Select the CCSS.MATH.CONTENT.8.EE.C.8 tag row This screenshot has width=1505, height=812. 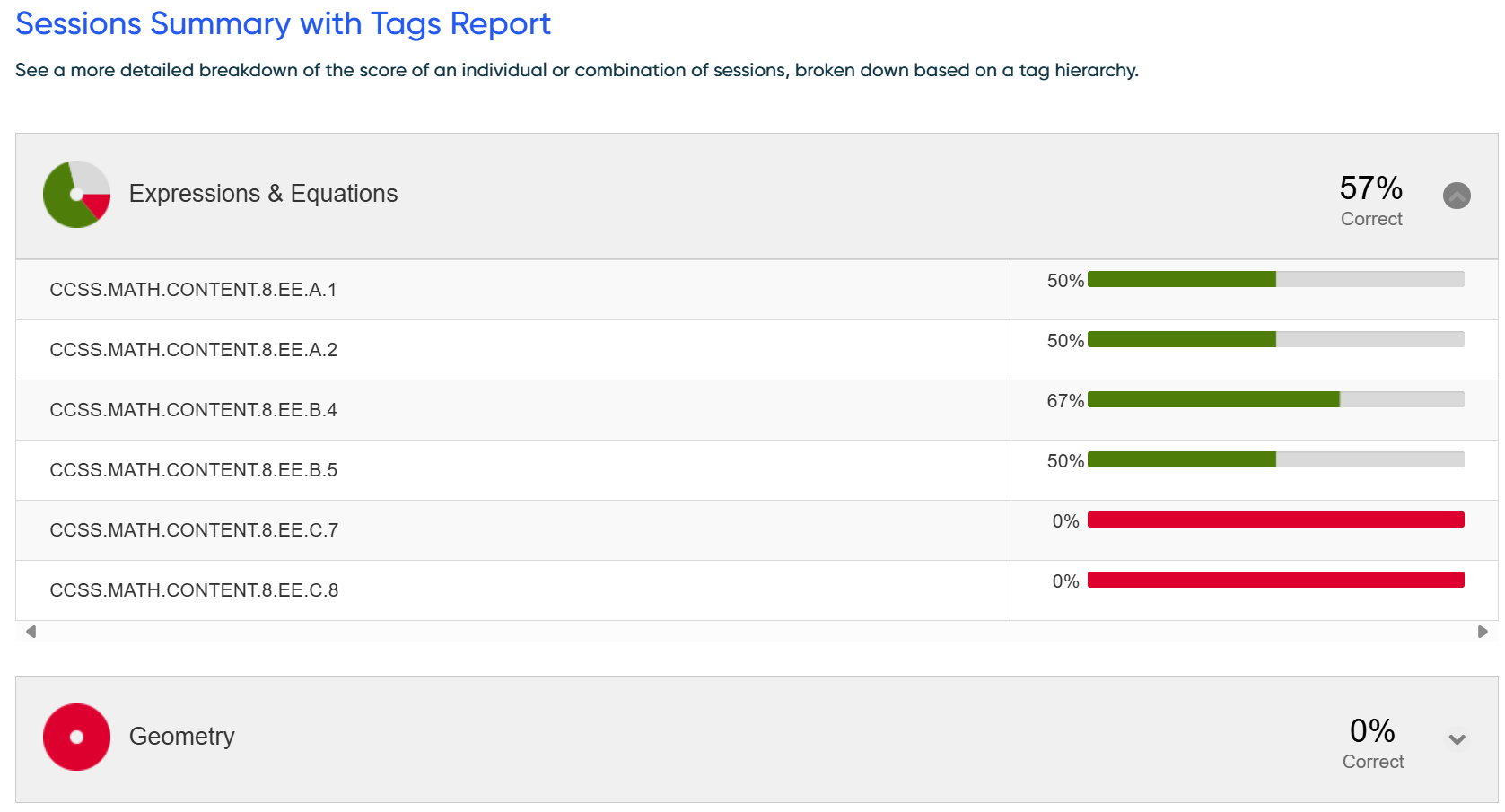pyautogui.click(x=195, y=590)
